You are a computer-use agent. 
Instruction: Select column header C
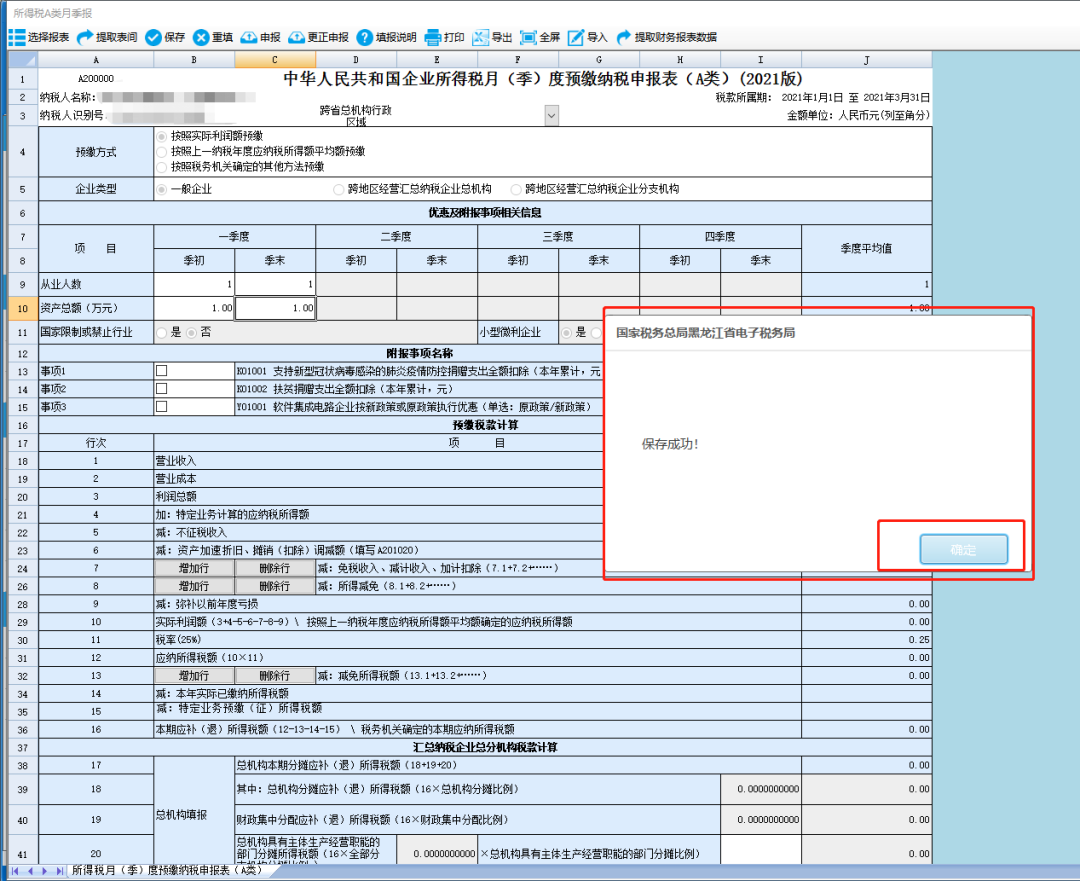(275, 60)
